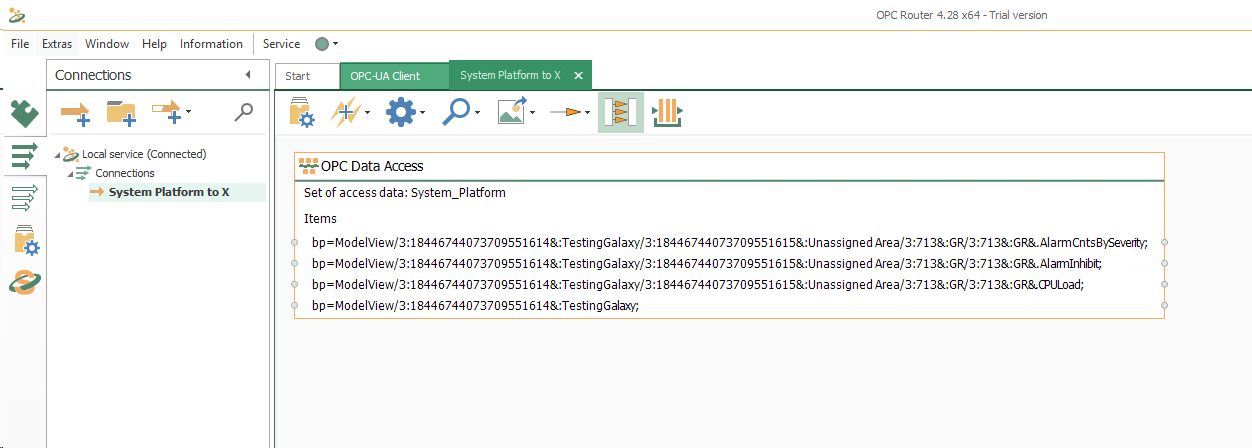Open the Information menu
1252x448 pixels.
(211, 44)
